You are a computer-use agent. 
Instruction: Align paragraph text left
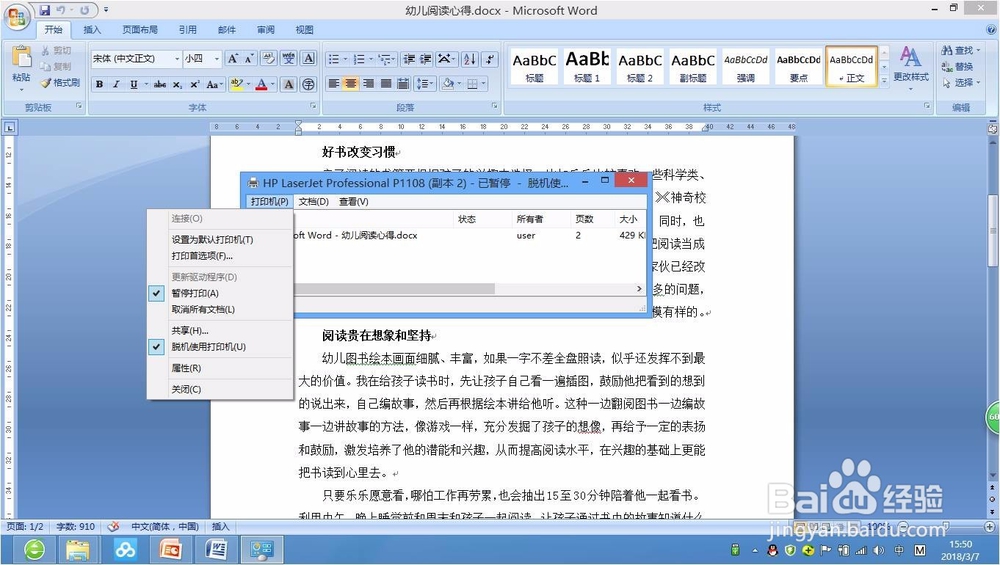click(x=334, y=84)
